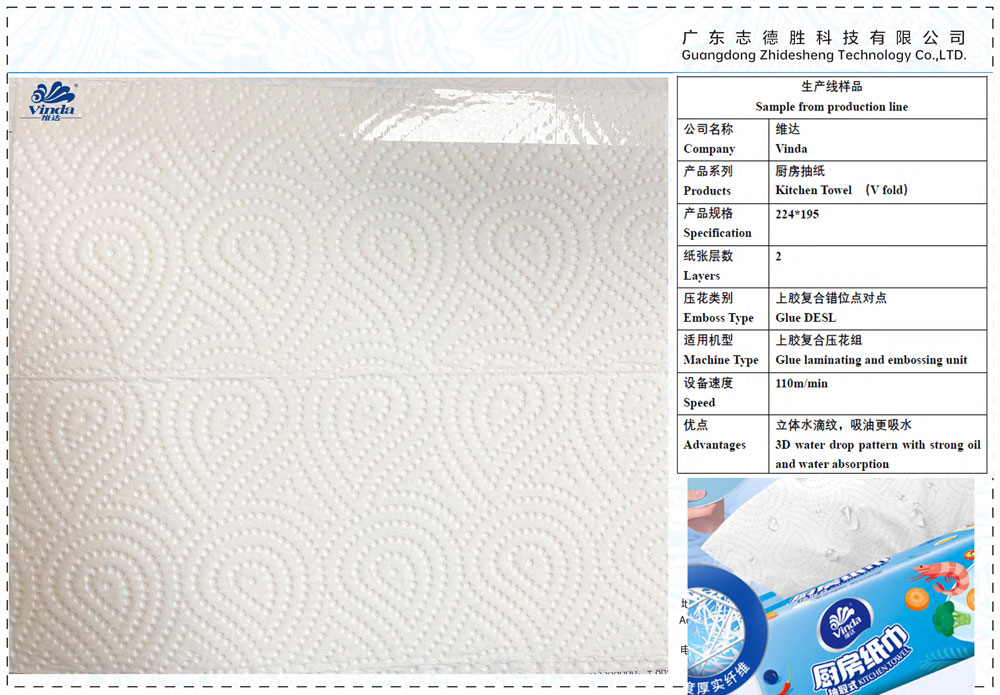Click the "Speed" row label
The width and height of the screenshot is (1000, 695).
(x=699, y=402)
